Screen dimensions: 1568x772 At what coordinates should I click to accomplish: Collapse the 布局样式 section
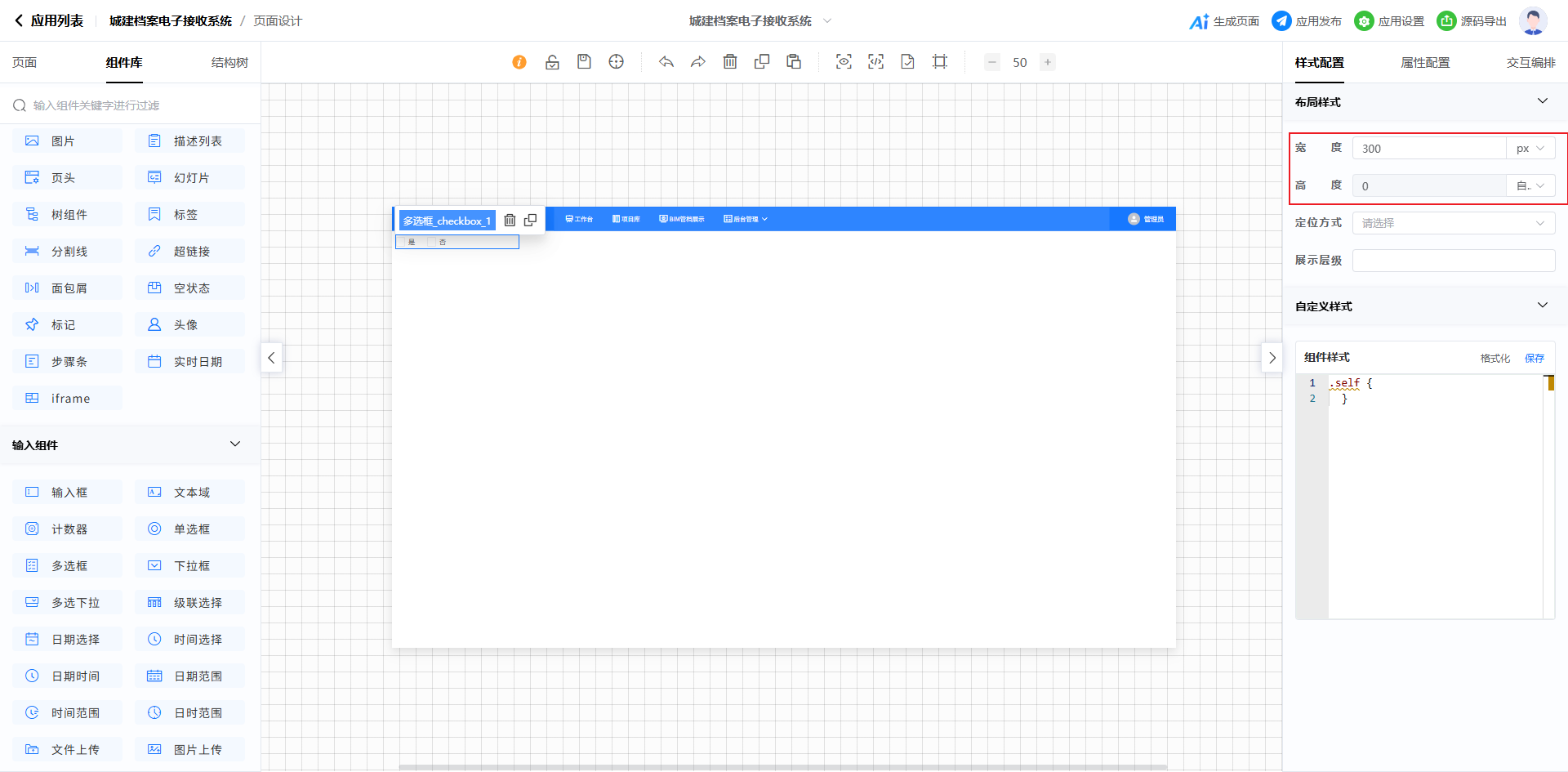click(1543, 101)
